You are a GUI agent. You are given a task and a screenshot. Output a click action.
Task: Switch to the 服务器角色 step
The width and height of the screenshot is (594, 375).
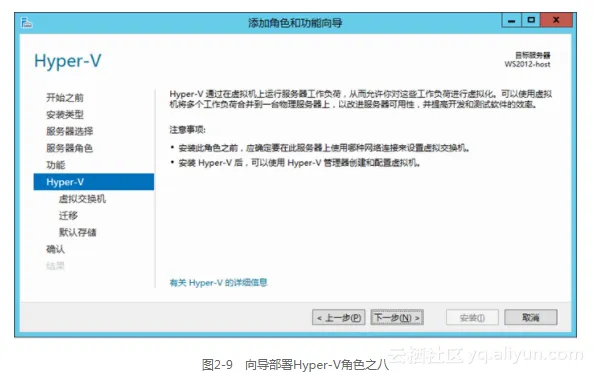[70, 148]
